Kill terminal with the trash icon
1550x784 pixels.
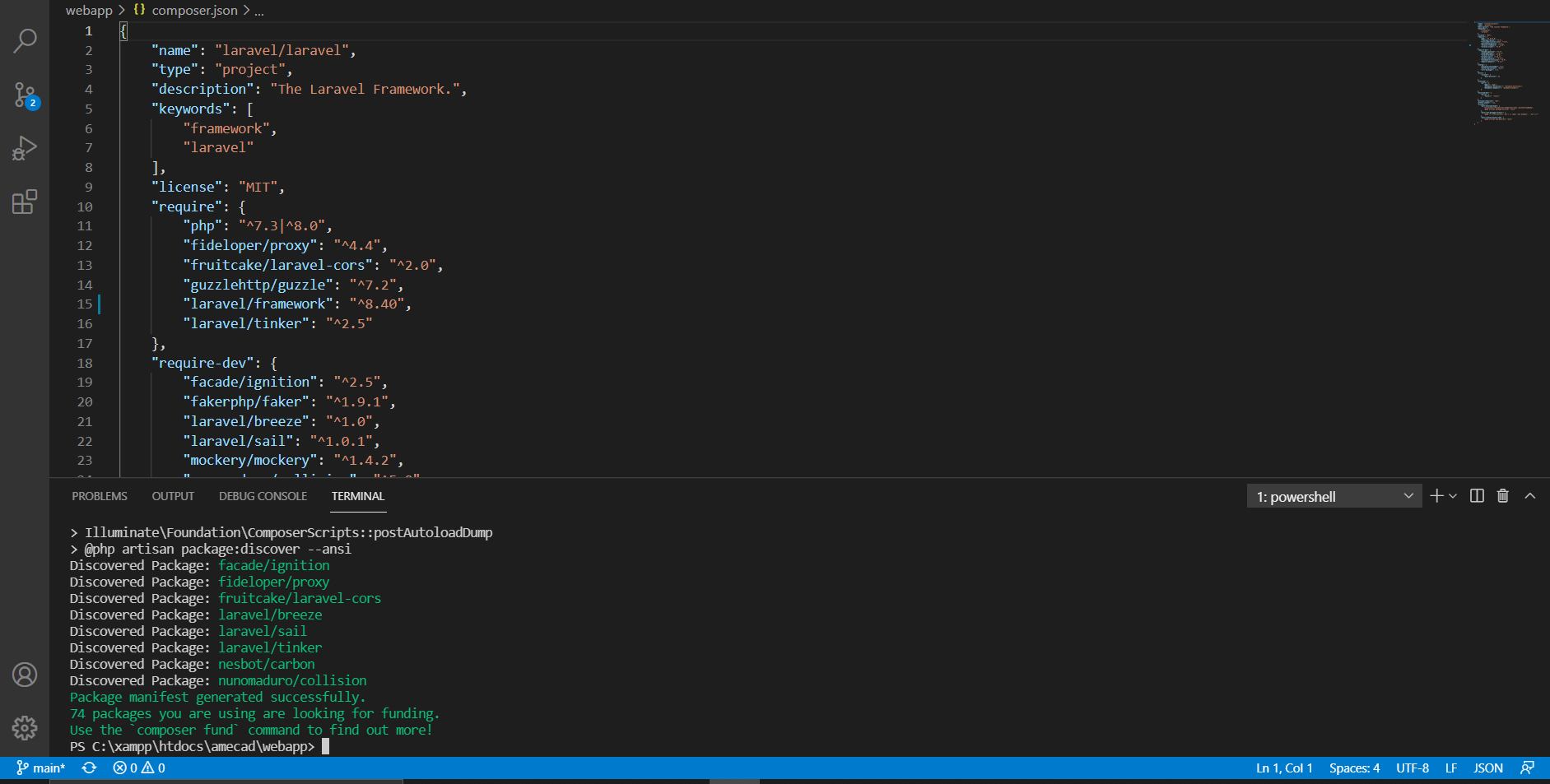tap(1502, 496)
